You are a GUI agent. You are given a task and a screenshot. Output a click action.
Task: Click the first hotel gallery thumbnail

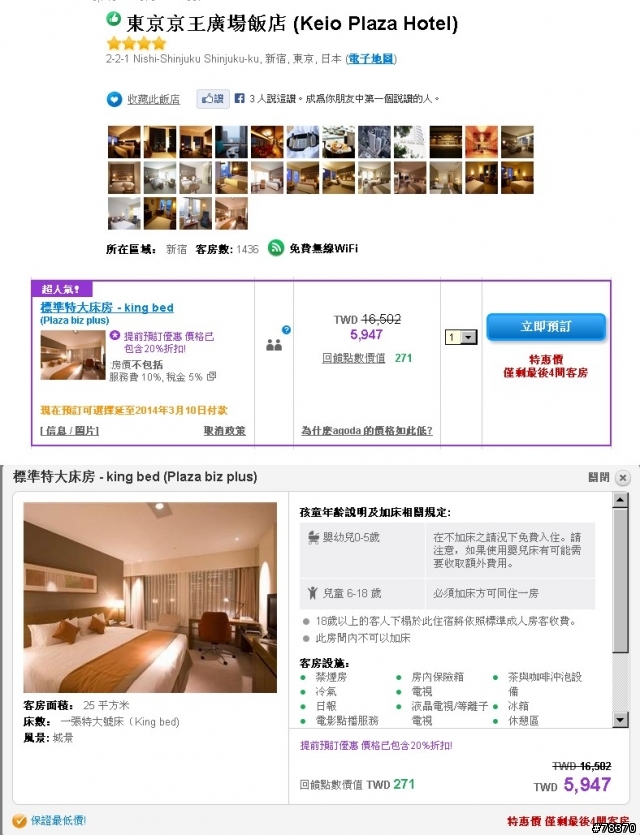click(x=124, y=142)
